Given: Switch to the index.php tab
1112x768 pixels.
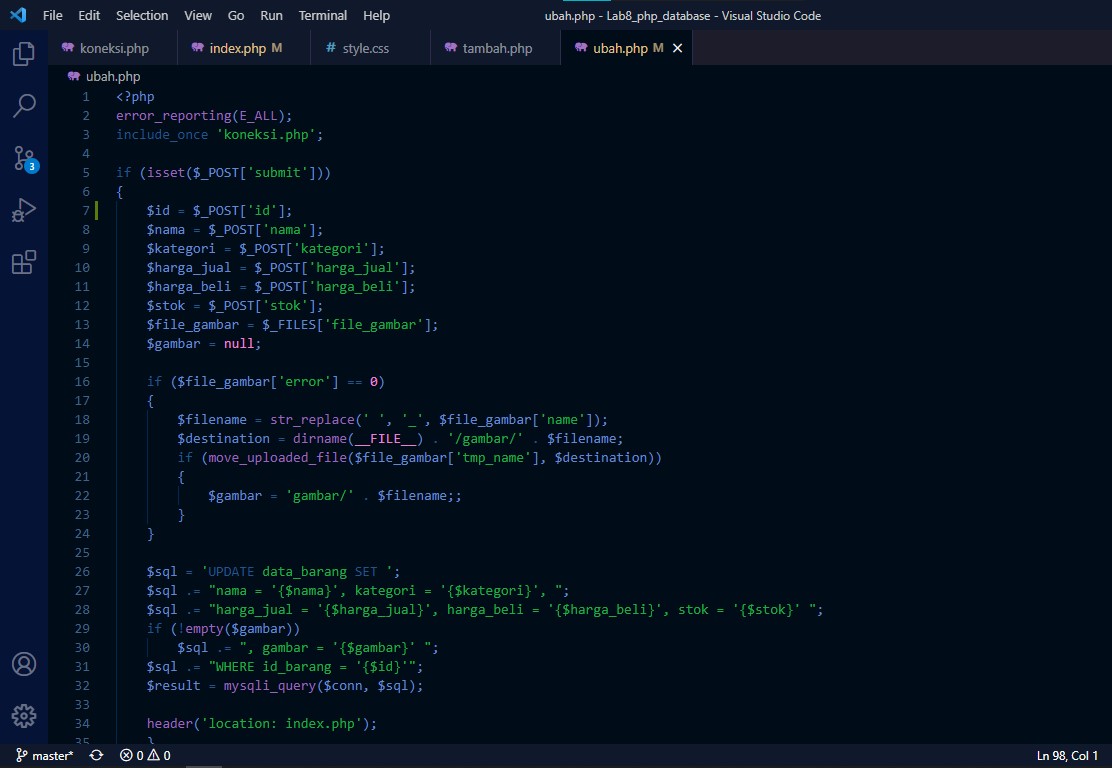Looking at the screenshot, I should (x=237, y=47).
